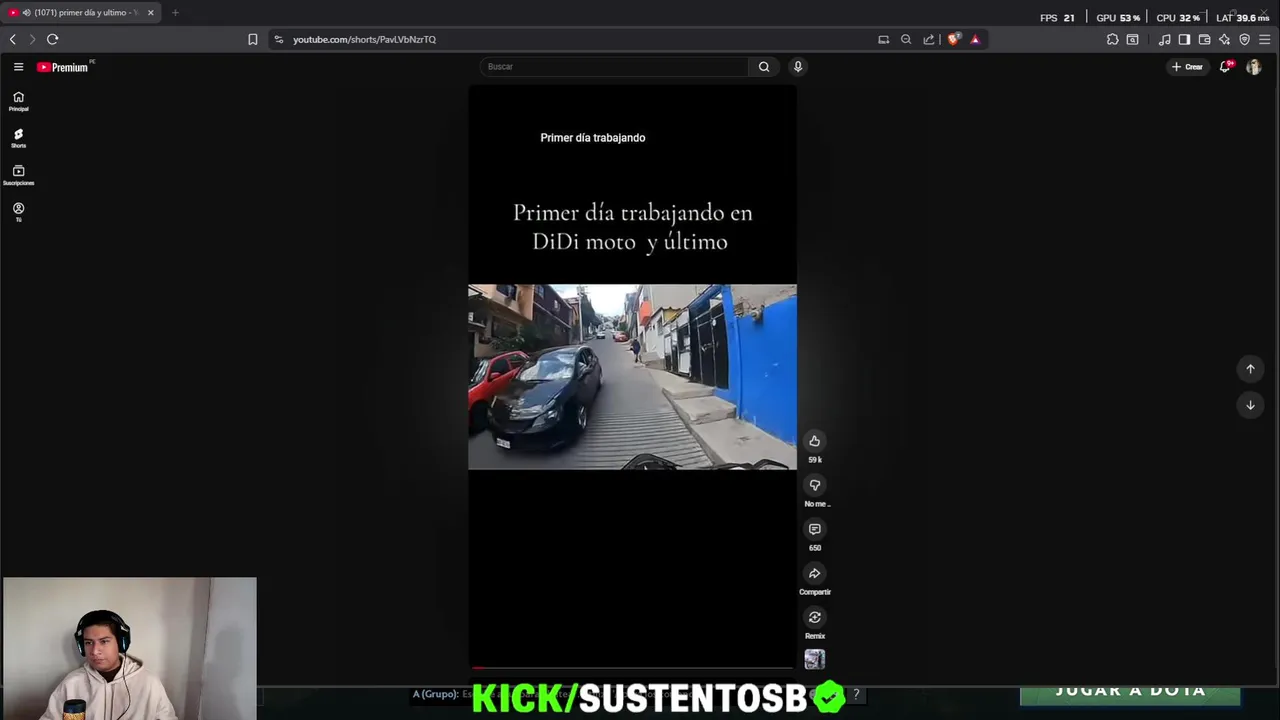Image resolution: width=1280 pixels, height=720 pixels.
Task: Open the Tú profile section
Action: [18, 212]
